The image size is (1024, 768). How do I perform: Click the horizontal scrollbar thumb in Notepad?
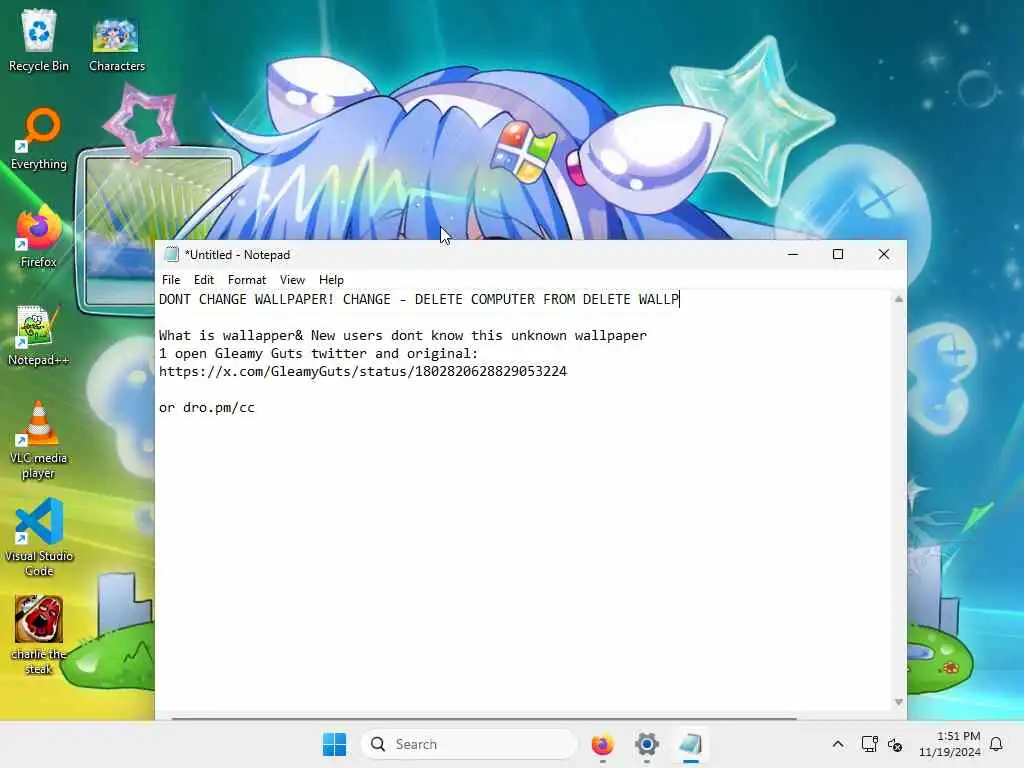484,718
